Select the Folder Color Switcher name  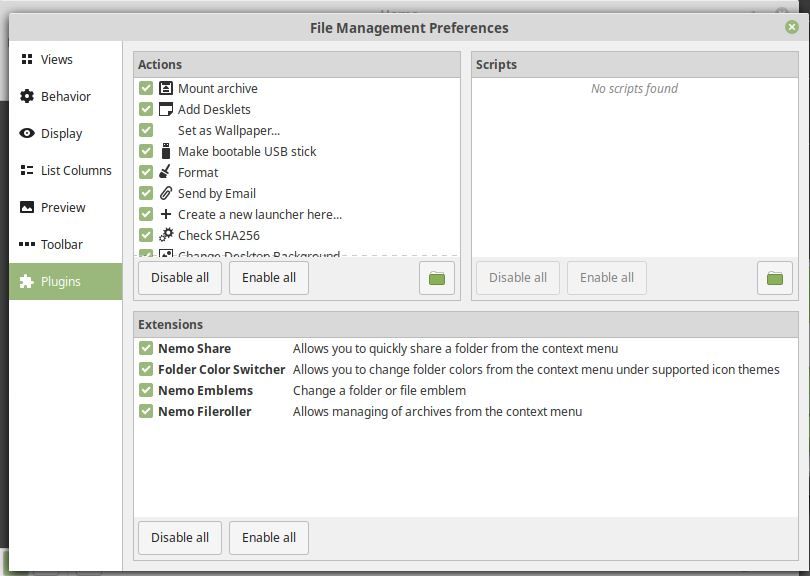coord(222,369)
